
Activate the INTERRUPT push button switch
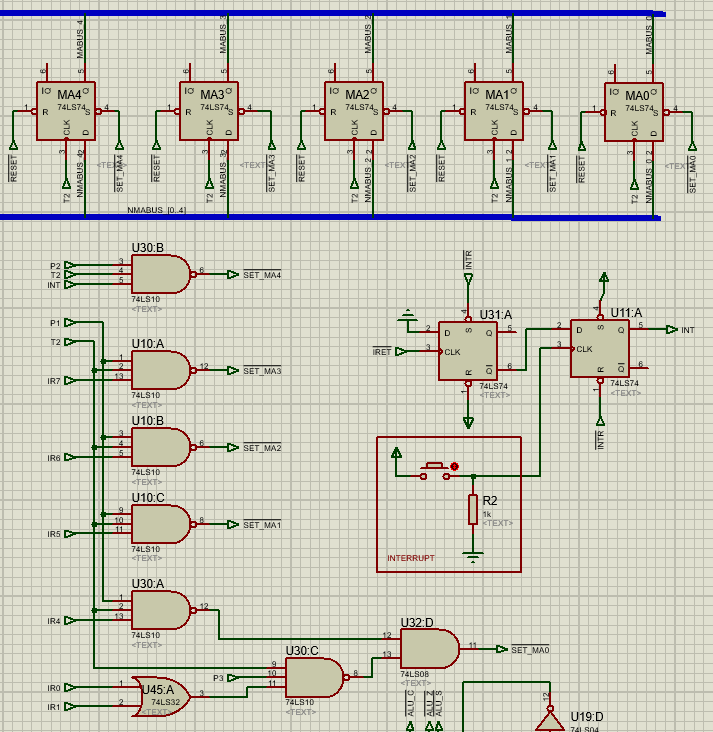click(x=435, y=472)
